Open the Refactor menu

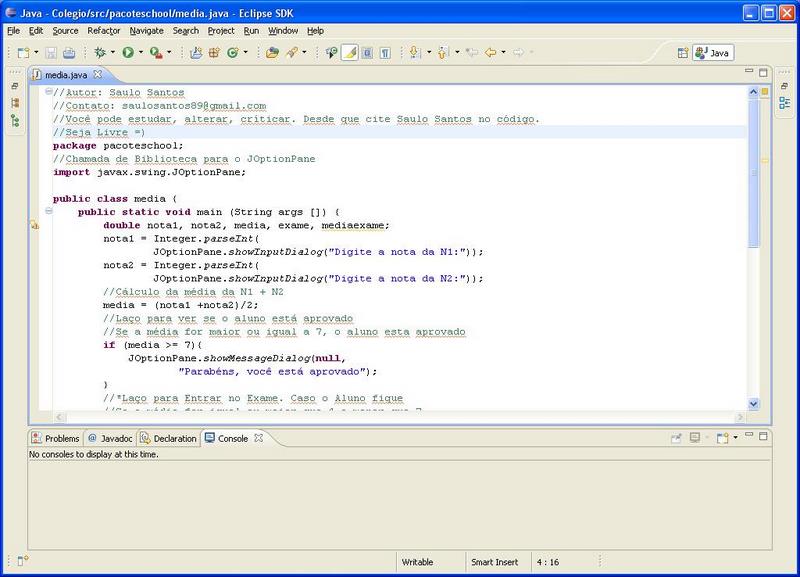tap(104, 31)
